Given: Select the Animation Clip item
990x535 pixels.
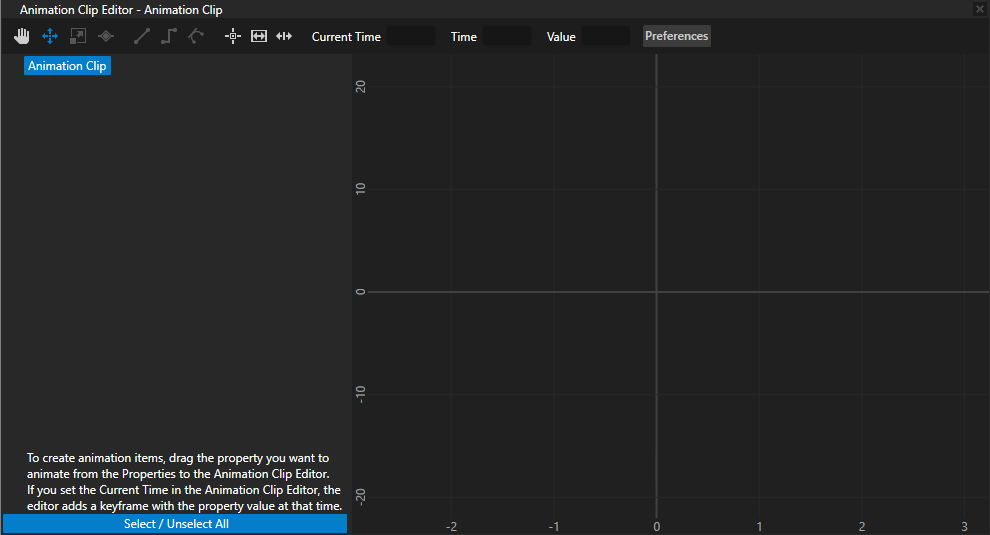Looking at the screenshot, I should click(68, 66).
